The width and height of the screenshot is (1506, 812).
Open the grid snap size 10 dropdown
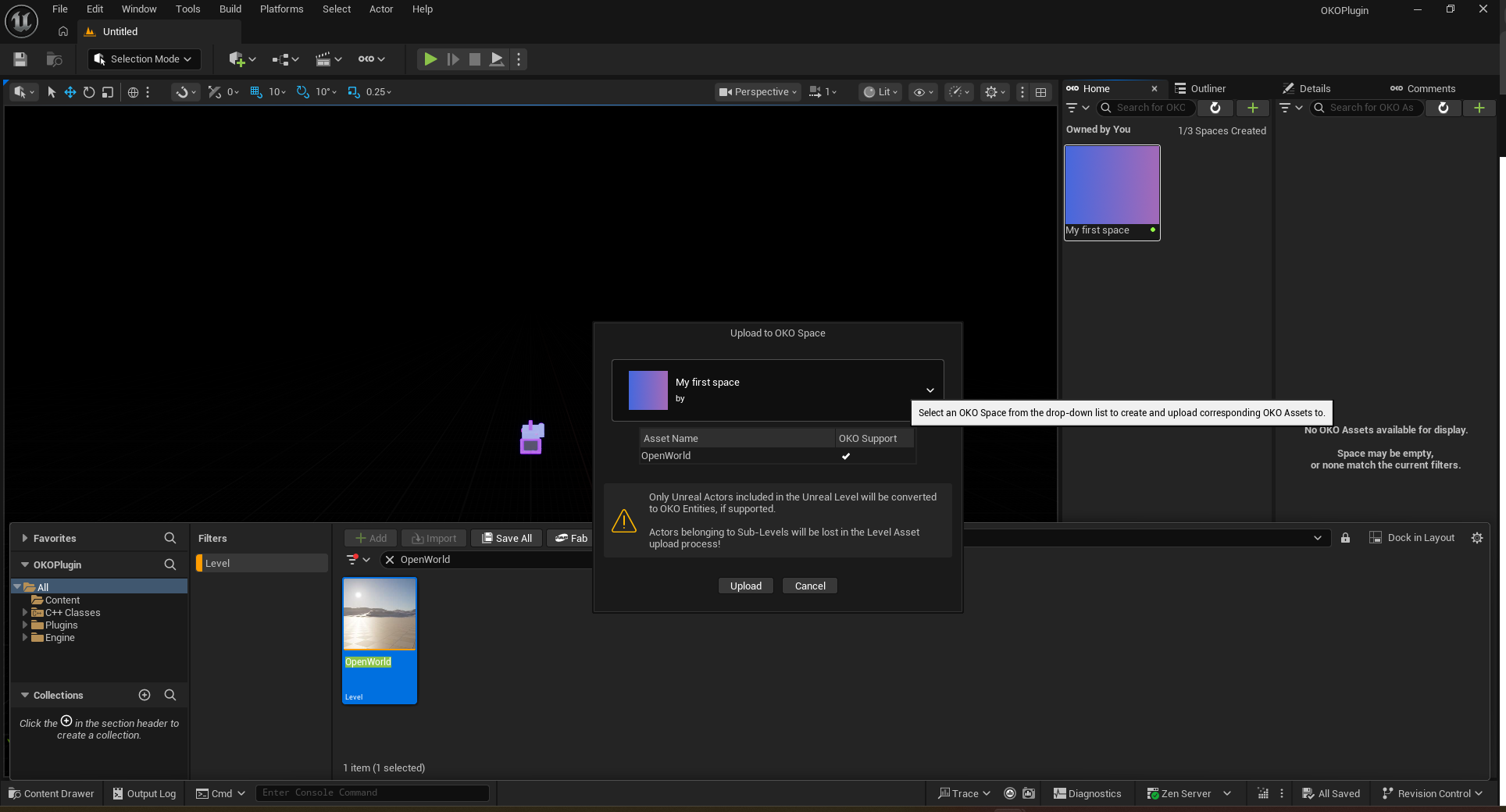point(277,92)
